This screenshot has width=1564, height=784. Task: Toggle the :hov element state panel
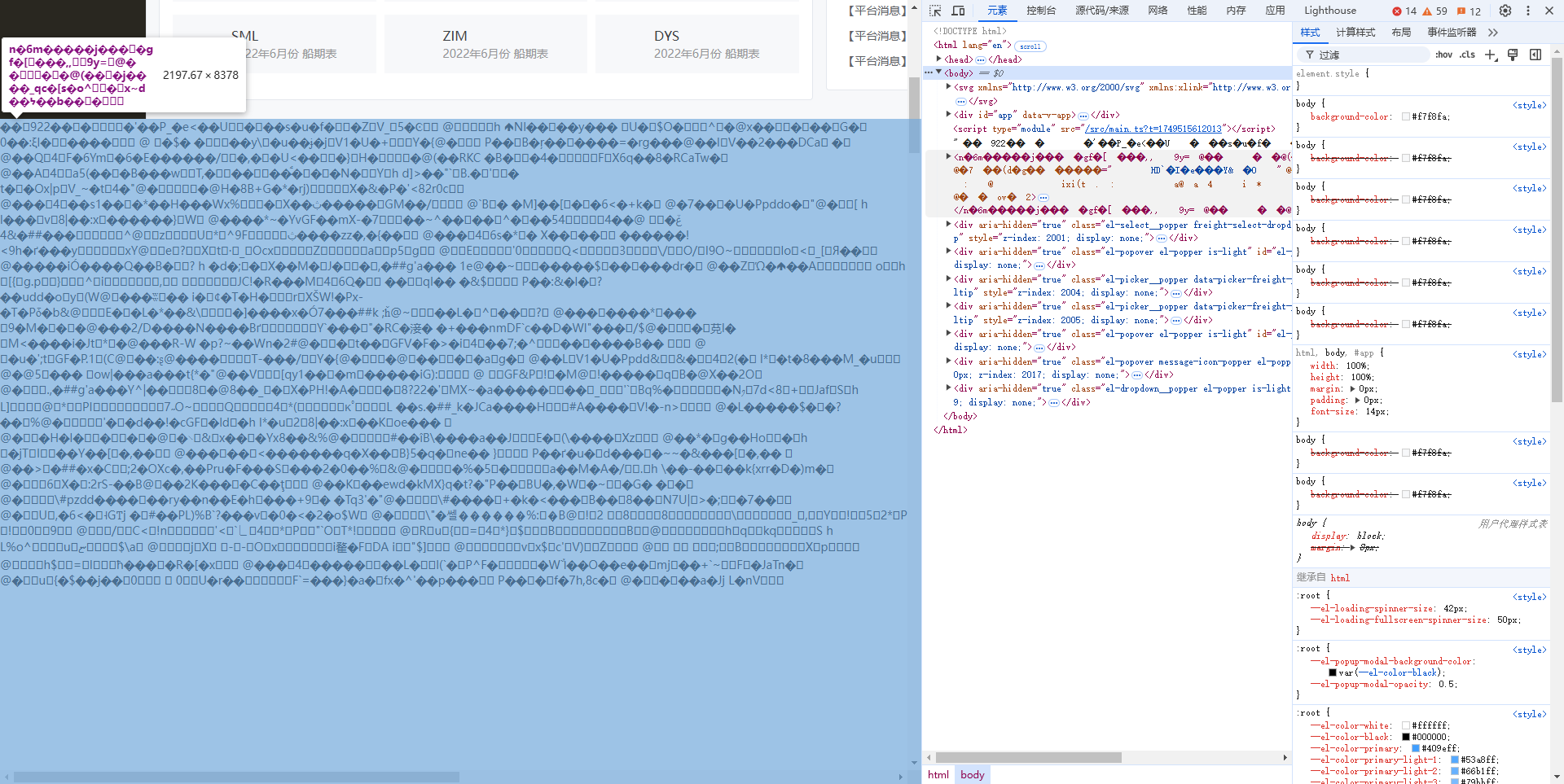(1444, 55)
